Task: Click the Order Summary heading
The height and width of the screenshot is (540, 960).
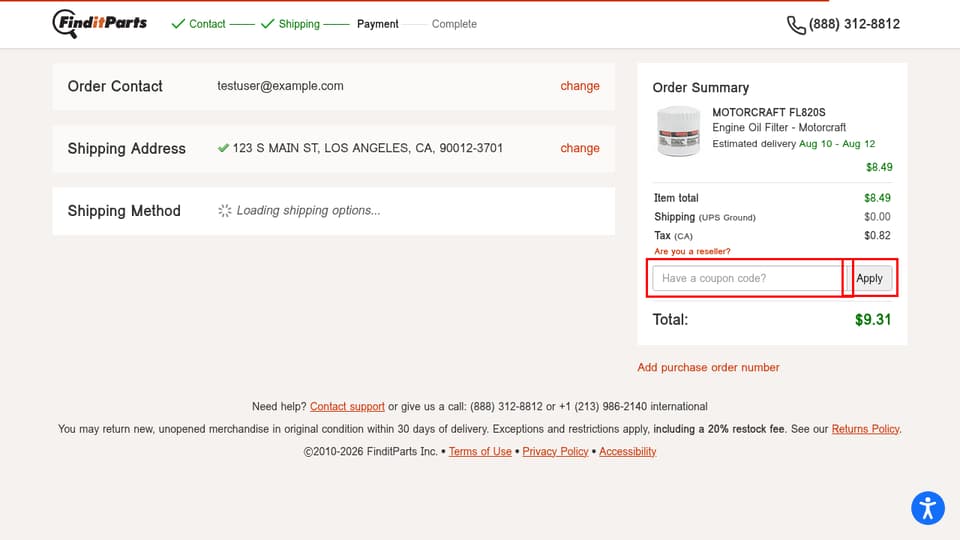Action: coord(700,88)
